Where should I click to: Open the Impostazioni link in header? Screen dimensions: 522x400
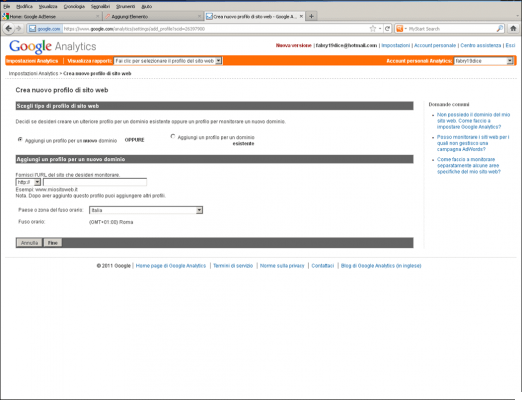[x=396, y=45]
